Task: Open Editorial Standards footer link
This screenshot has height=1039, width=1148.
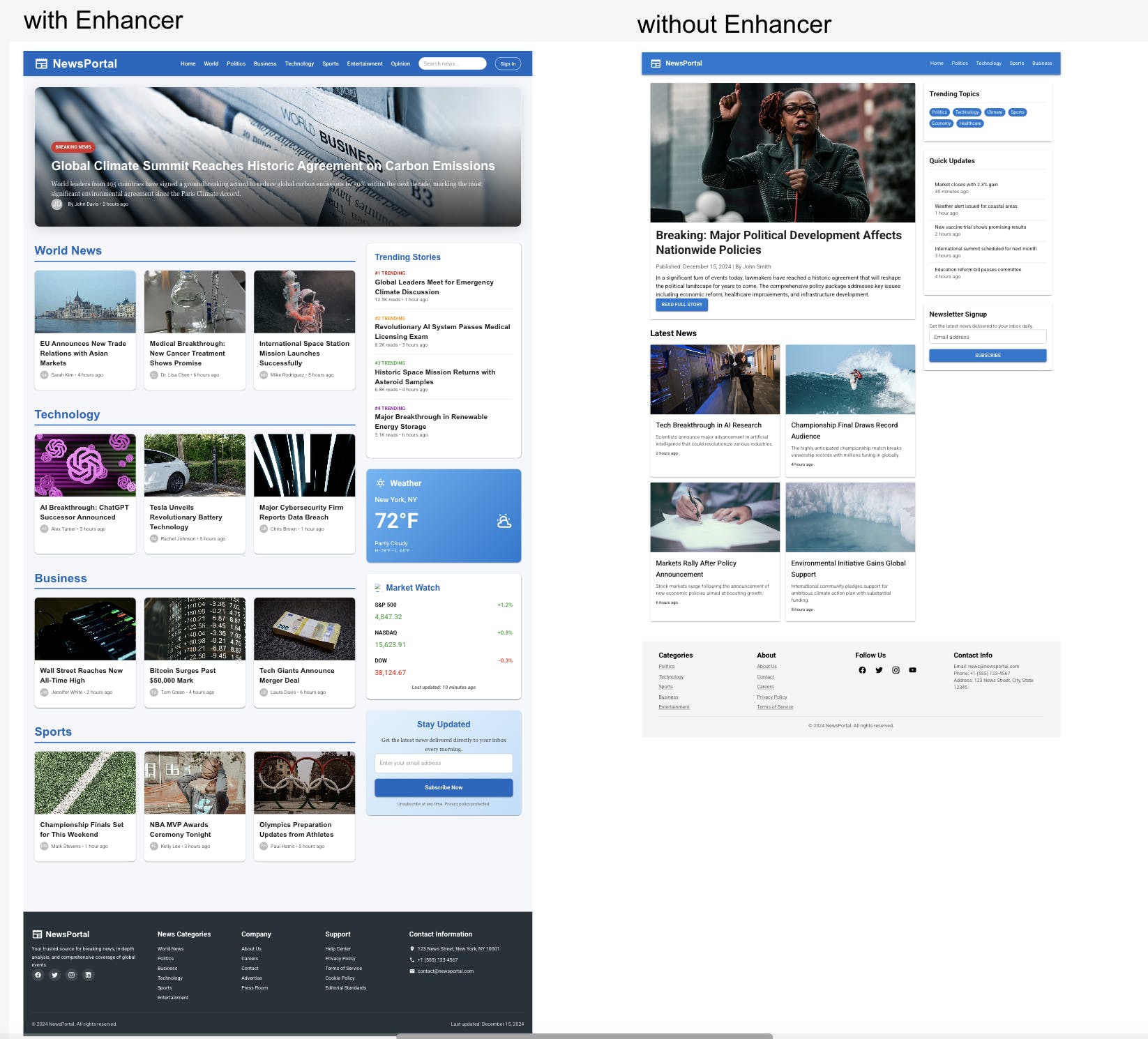Action: point(345,988)
